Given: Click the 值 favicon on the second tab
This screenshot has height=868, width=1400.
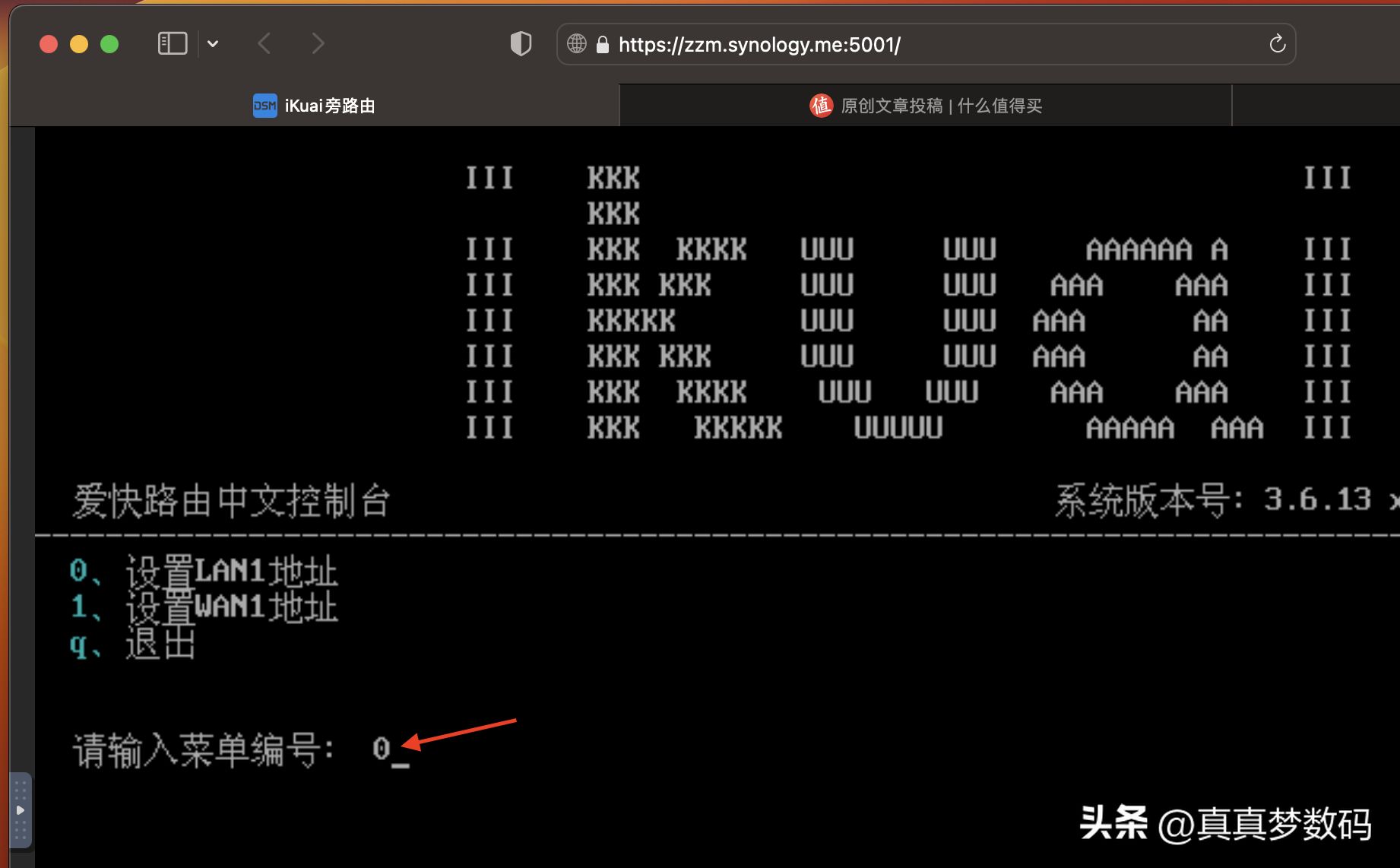Looking at the screenshot, I should [x=821, y=106].
